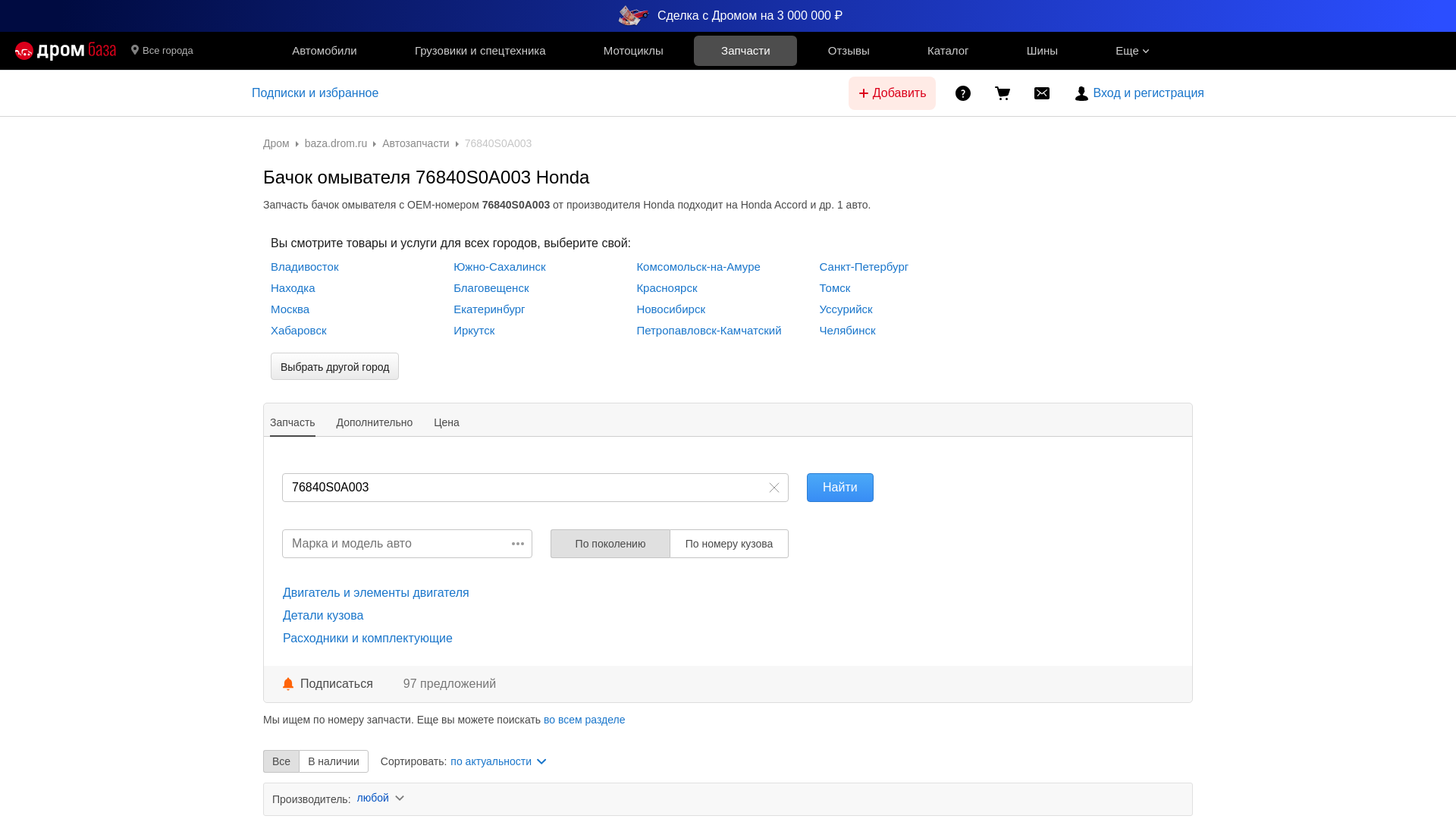1456x819 pixels.
Task: Click the 'Добавить' button
Action: point(892,93)
